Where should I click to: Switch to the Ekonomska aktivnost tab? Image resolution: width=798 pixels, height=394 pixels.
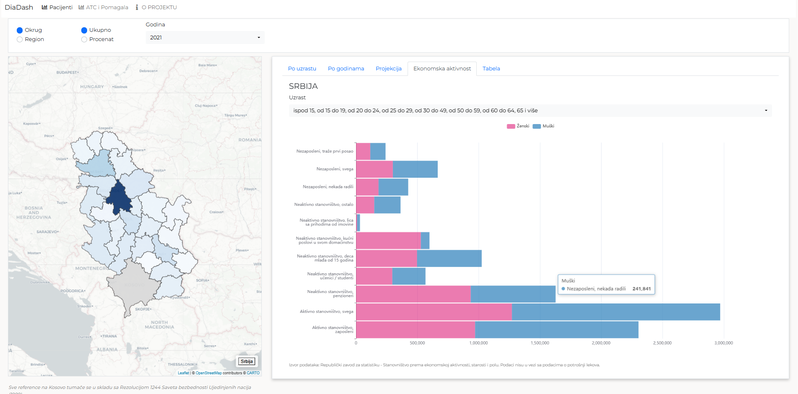(442, 68)
